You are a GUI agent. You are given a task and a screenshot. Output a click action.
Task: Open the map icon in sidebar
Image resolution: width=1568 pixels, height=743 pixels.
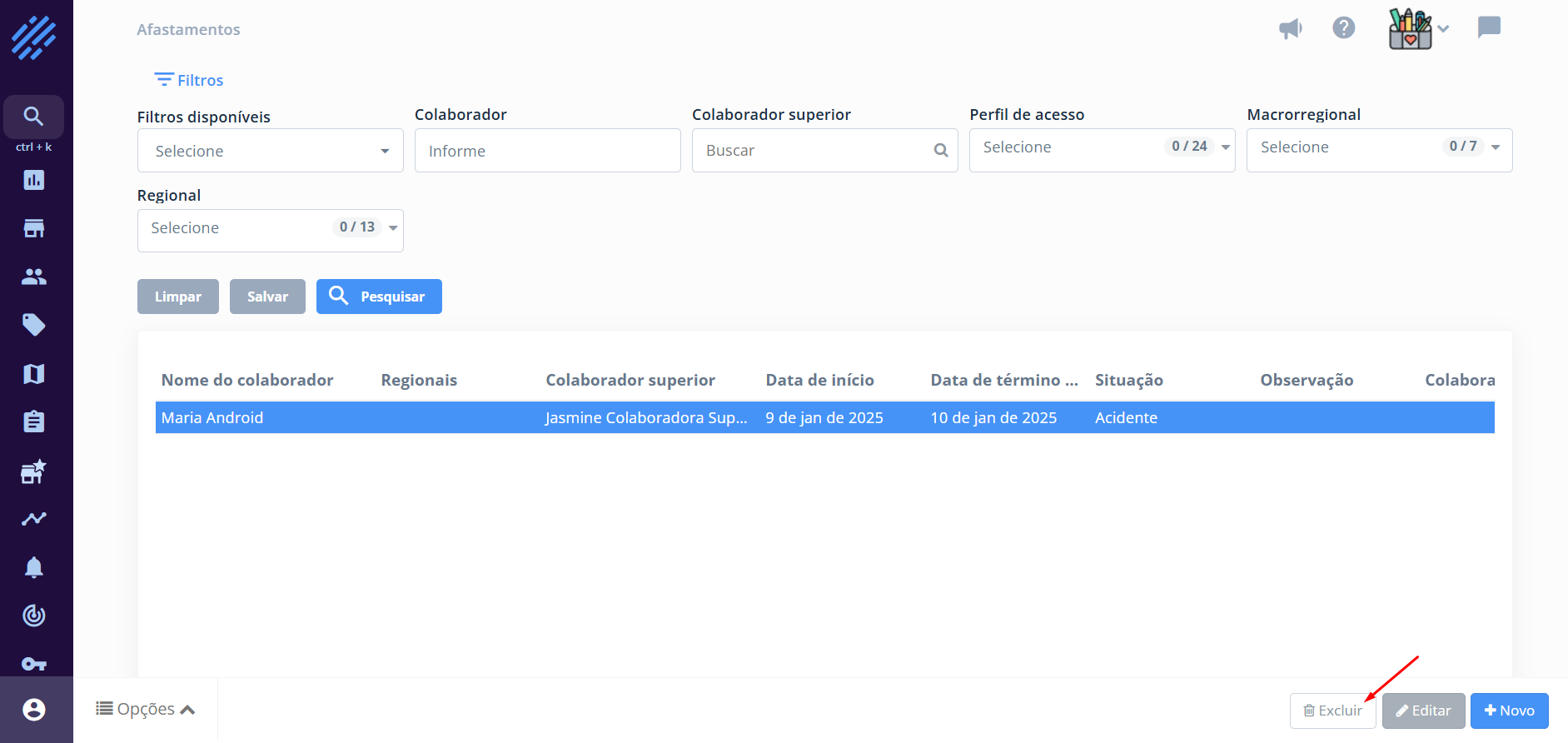34,374
